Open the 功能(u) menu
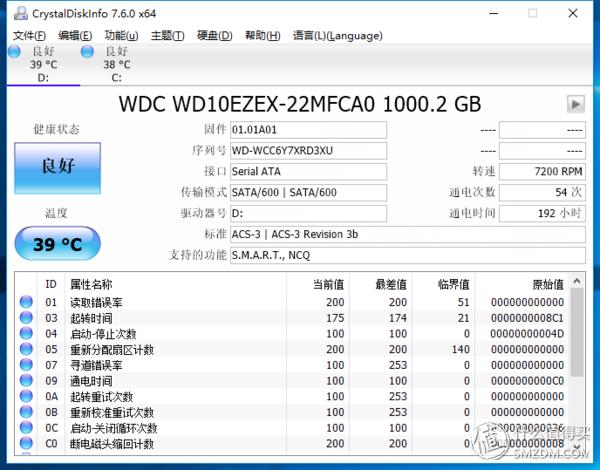600x470 pixels. pos(121,36)
